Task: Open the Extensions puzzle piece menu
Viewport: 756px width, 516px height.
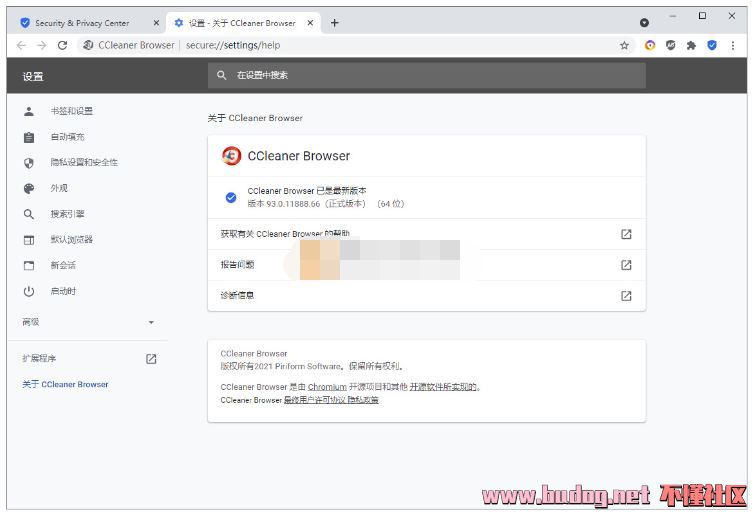Action: 691,45
